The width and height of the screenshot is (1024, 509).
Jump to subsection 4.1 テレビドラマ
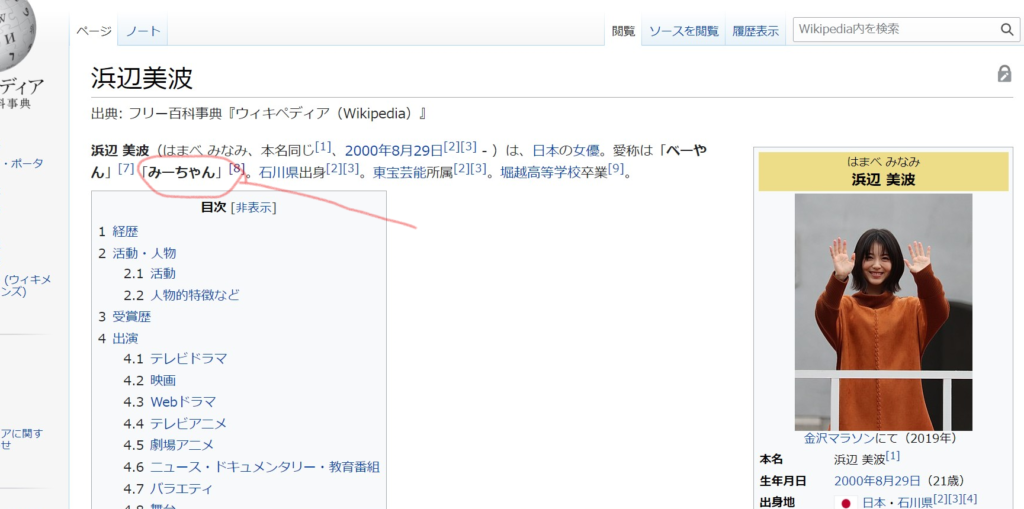[176, 359]
